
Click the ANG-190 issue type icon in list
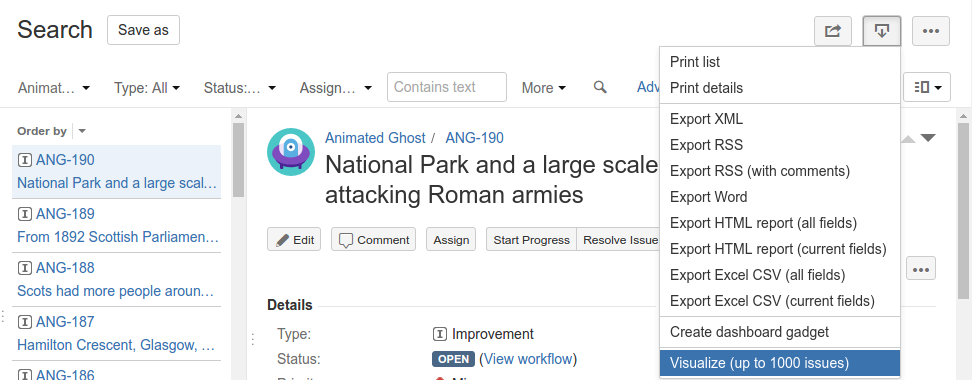coord(25,161)
